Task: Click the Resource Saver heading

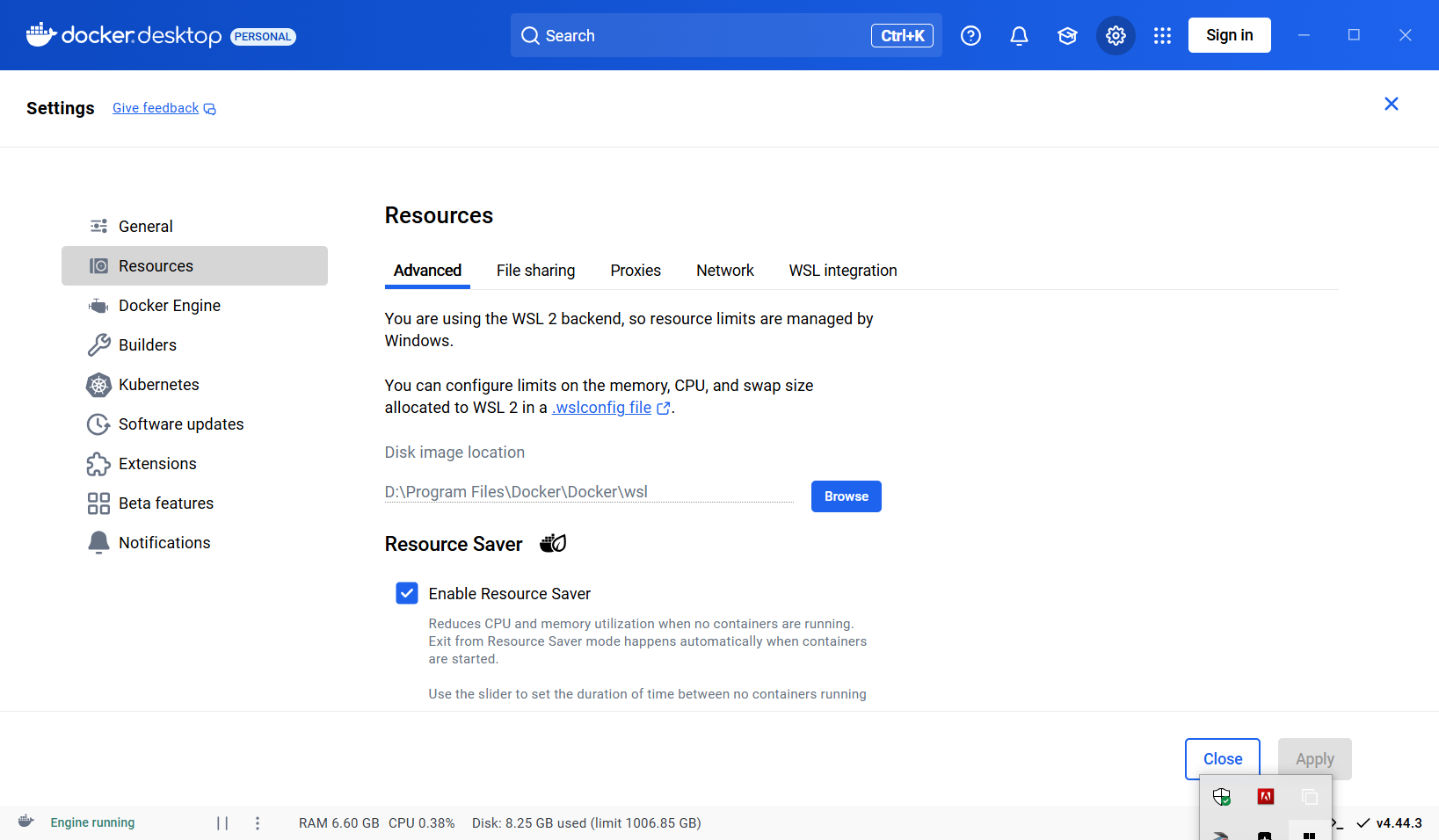Action: click(x=454, y=544)
